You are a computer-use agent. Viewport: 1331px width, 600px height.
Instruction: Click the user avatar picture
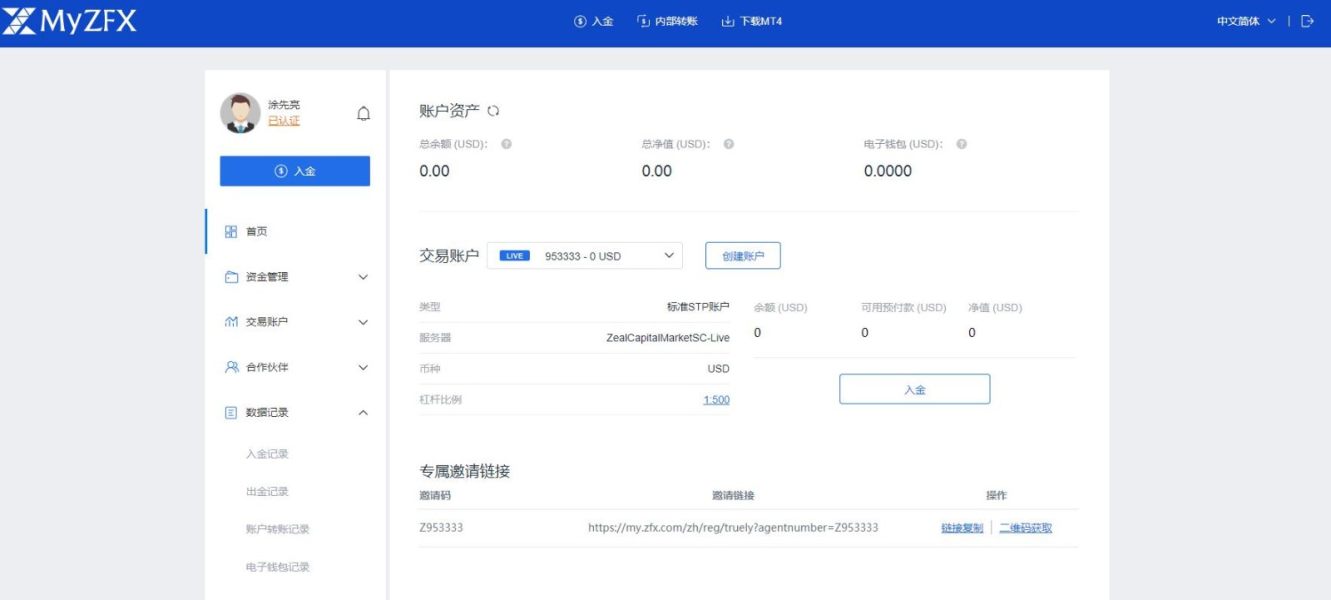point(240,113)
